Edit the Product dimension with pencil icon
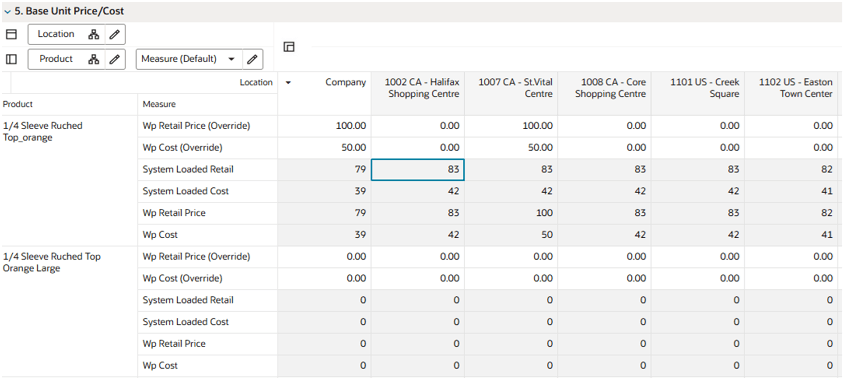Image resolution: width=846 pixels, height=380 pixels. (x=114, y=59)
